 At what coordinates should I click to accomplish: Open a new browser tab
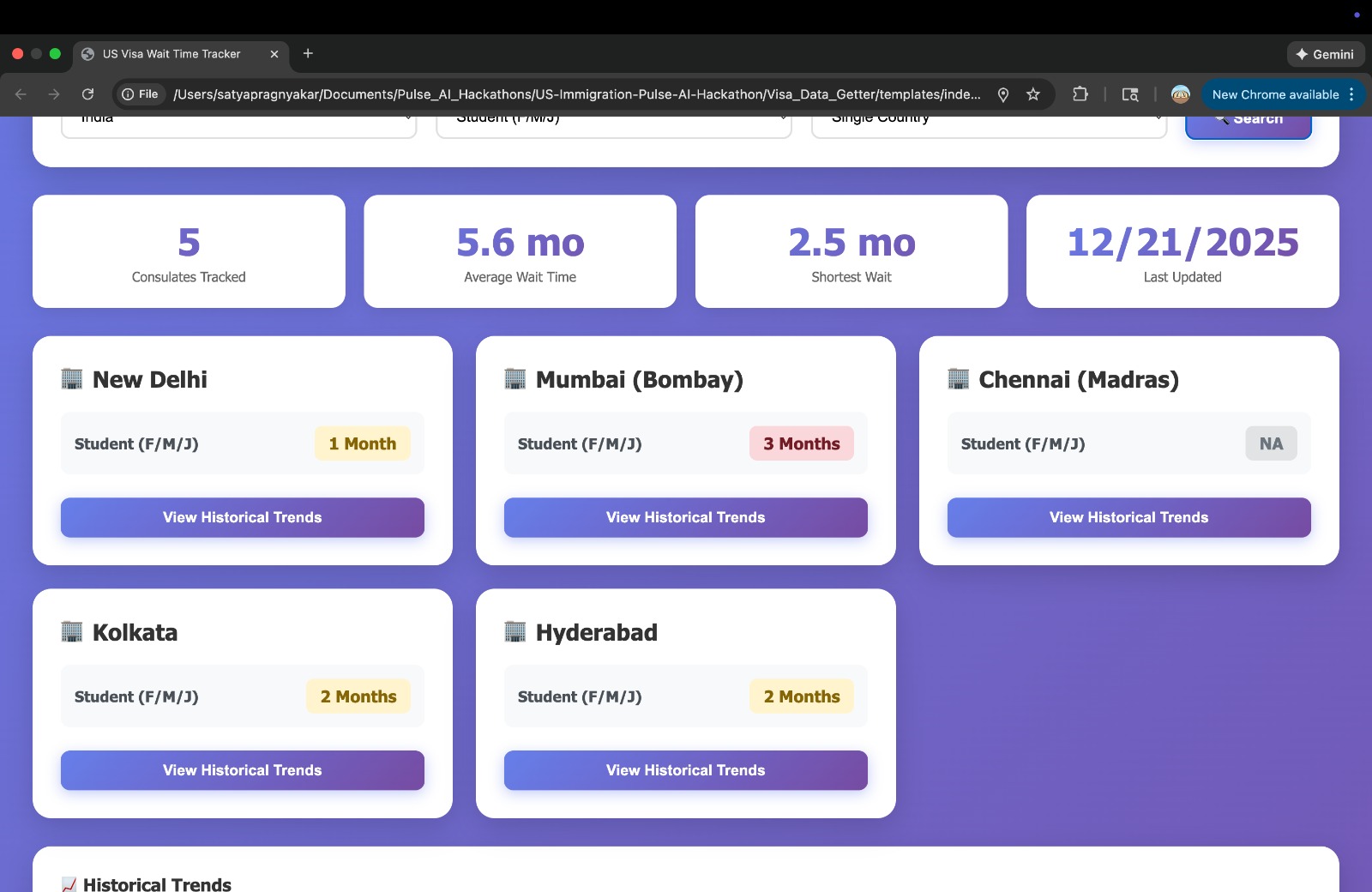308,53
